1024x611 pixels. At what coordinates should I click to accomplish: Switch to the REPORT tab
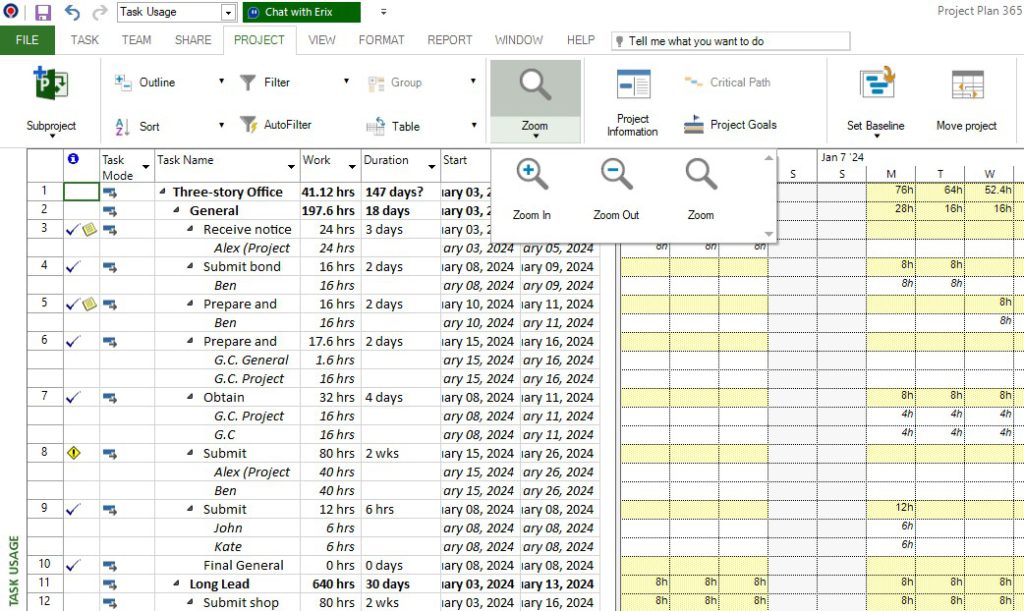pos(450,40)
